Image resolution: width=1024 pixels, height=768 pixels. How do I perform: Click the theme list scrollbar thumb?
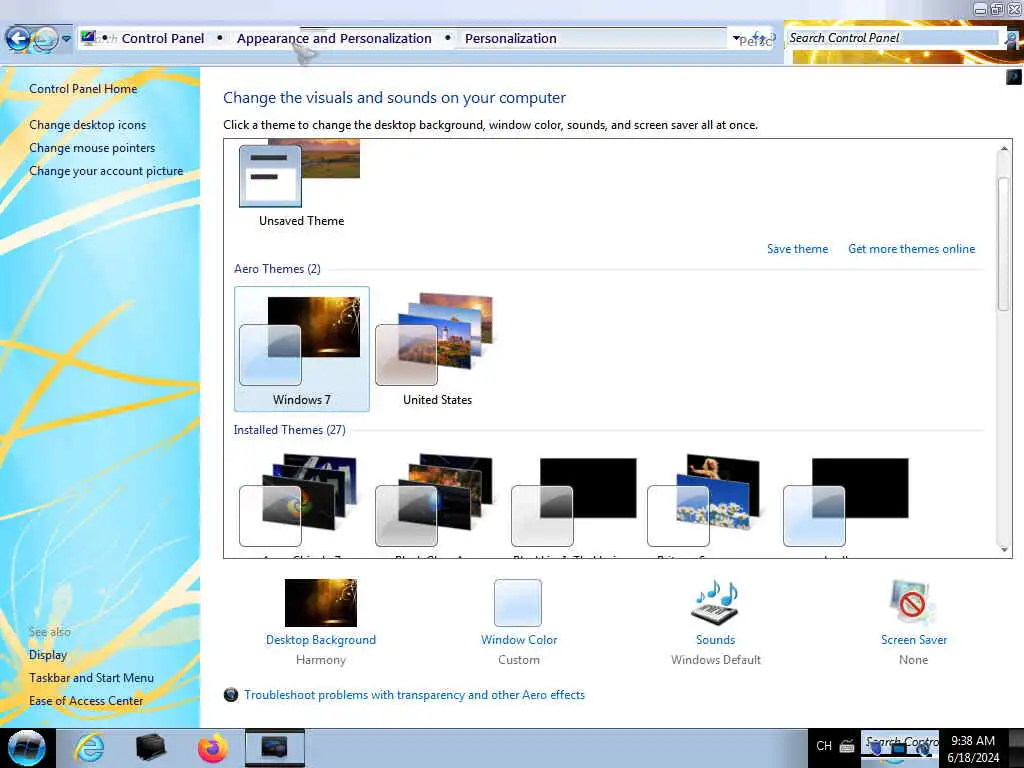1004,244
